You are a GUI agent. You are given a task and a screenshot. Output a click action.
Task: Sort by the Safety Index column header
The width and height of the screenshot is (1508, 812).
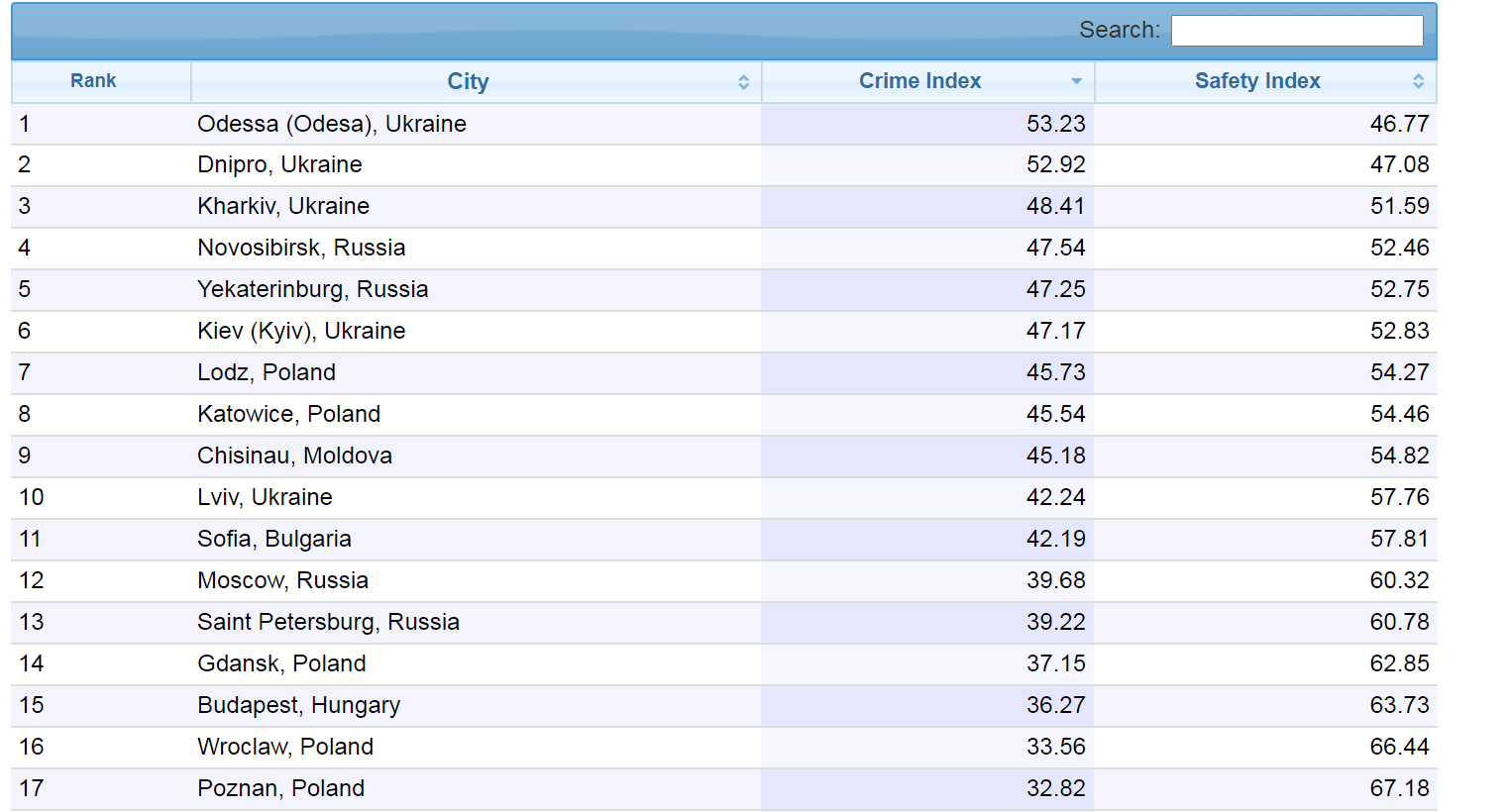click(1256, 81)
